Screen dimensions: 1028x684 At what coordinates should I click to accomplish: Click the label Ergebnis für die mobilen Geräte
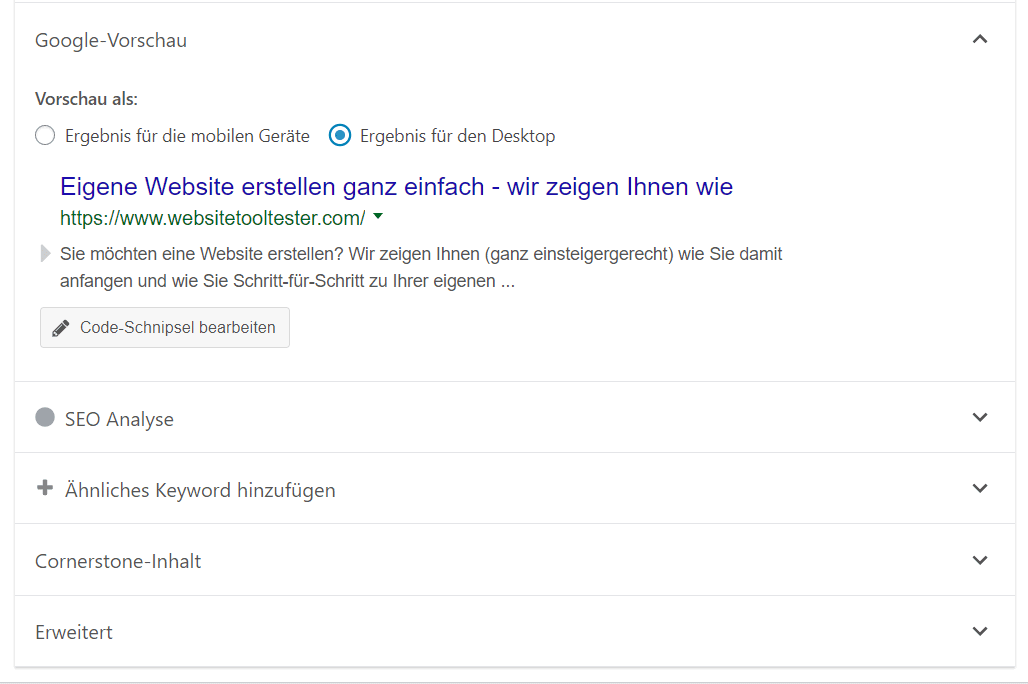point(188,136)
